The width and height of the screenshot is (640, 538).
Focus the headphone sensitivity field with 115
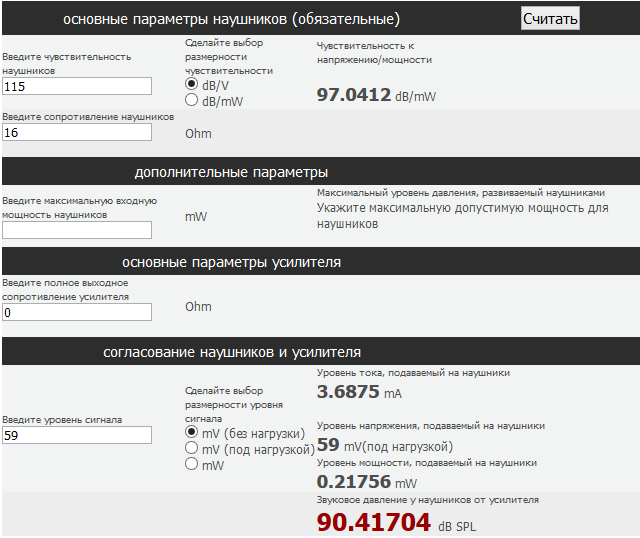pos(77,86)
